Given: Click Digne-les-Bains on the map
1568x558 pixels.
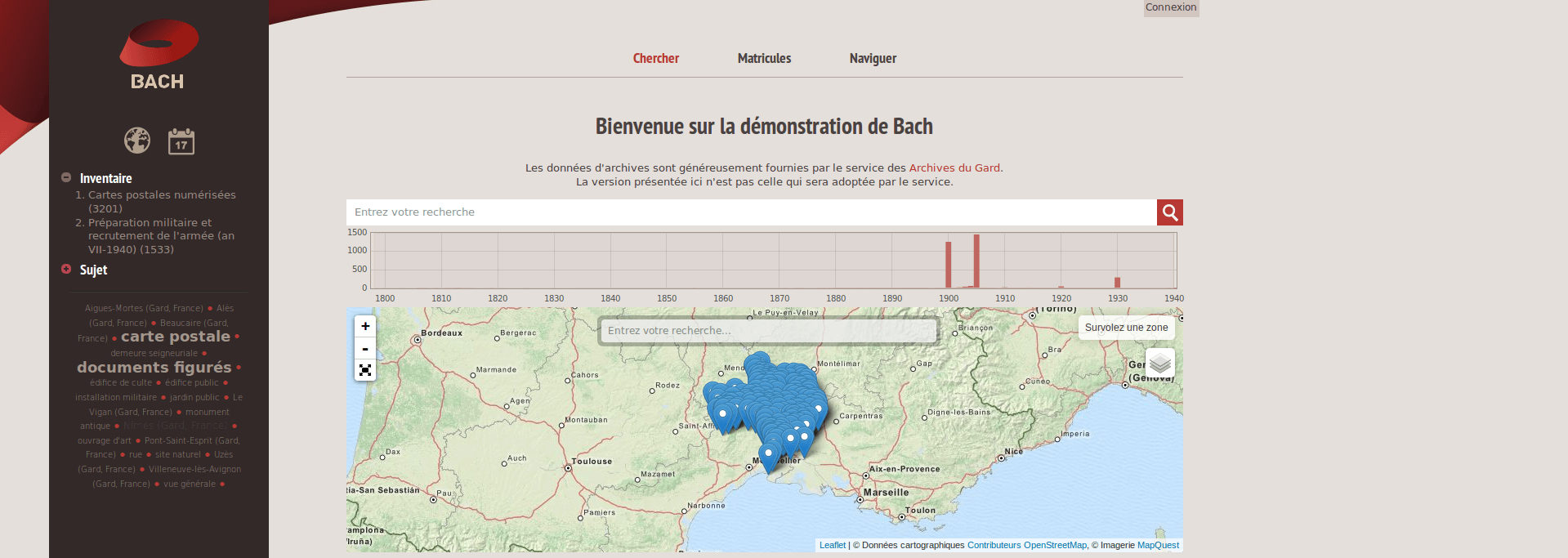Looking at the screenshot, I should (x=958, y=413).
